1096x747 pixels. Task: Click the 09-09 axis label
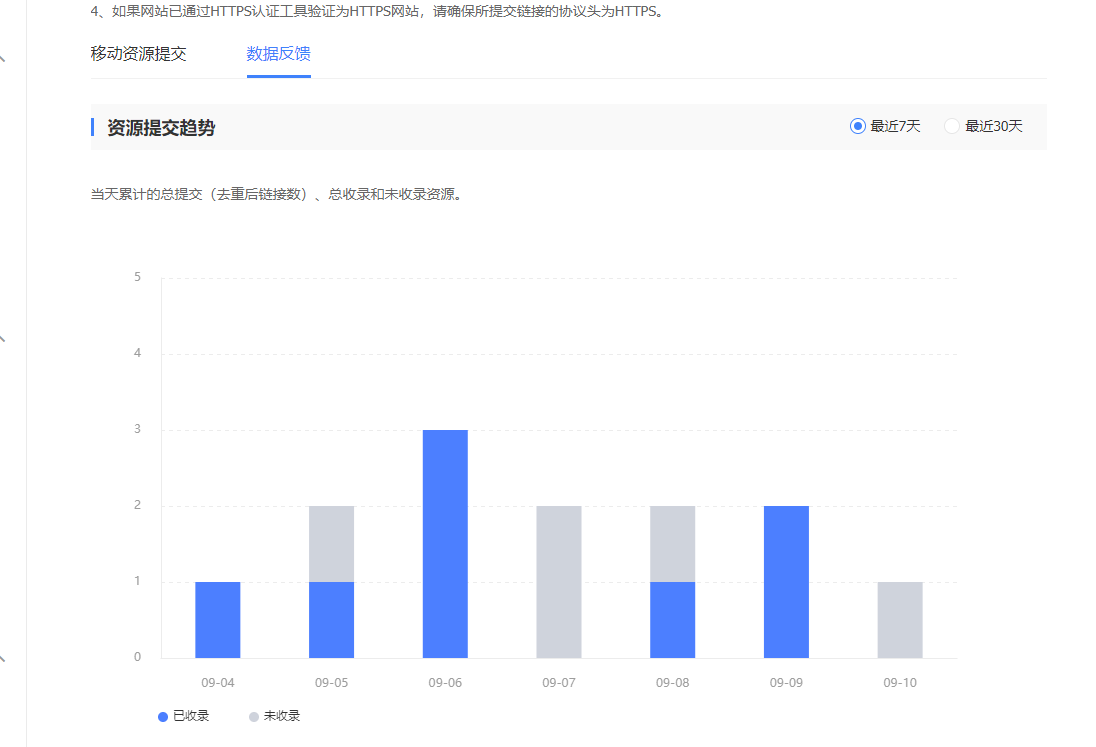[786, 683]
